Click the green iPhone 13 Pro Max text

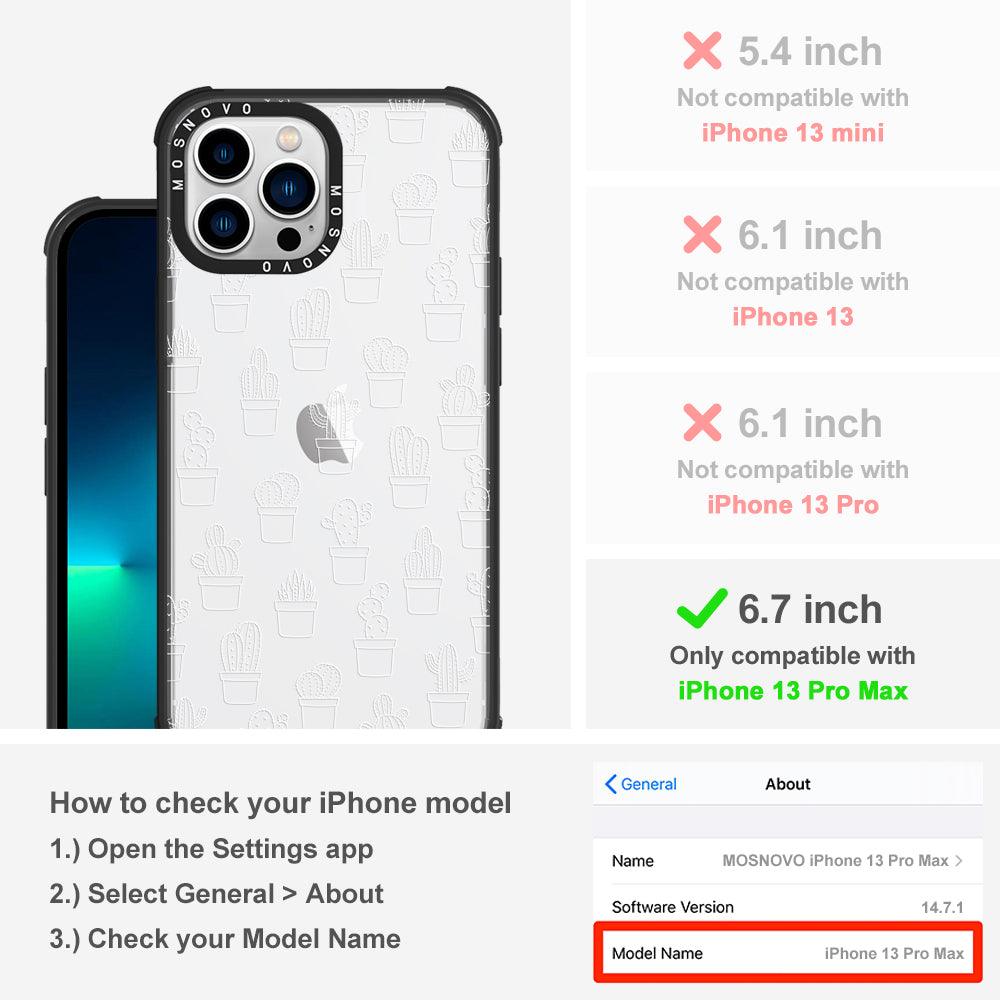coord(792,691)
